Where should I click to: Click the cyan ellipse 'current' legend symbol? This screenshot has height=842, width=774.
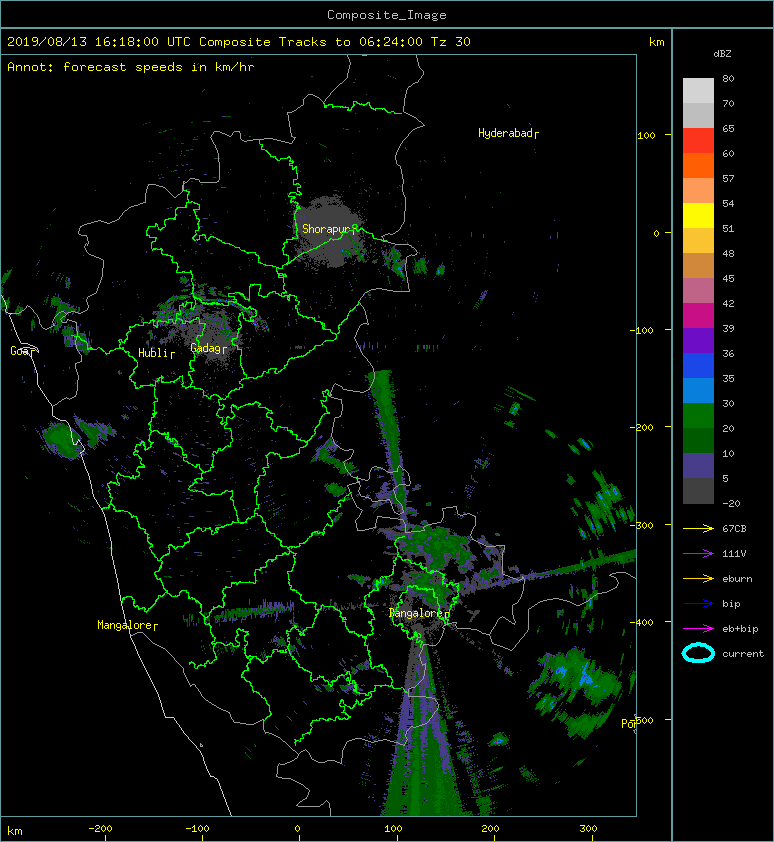pos(698,653)
